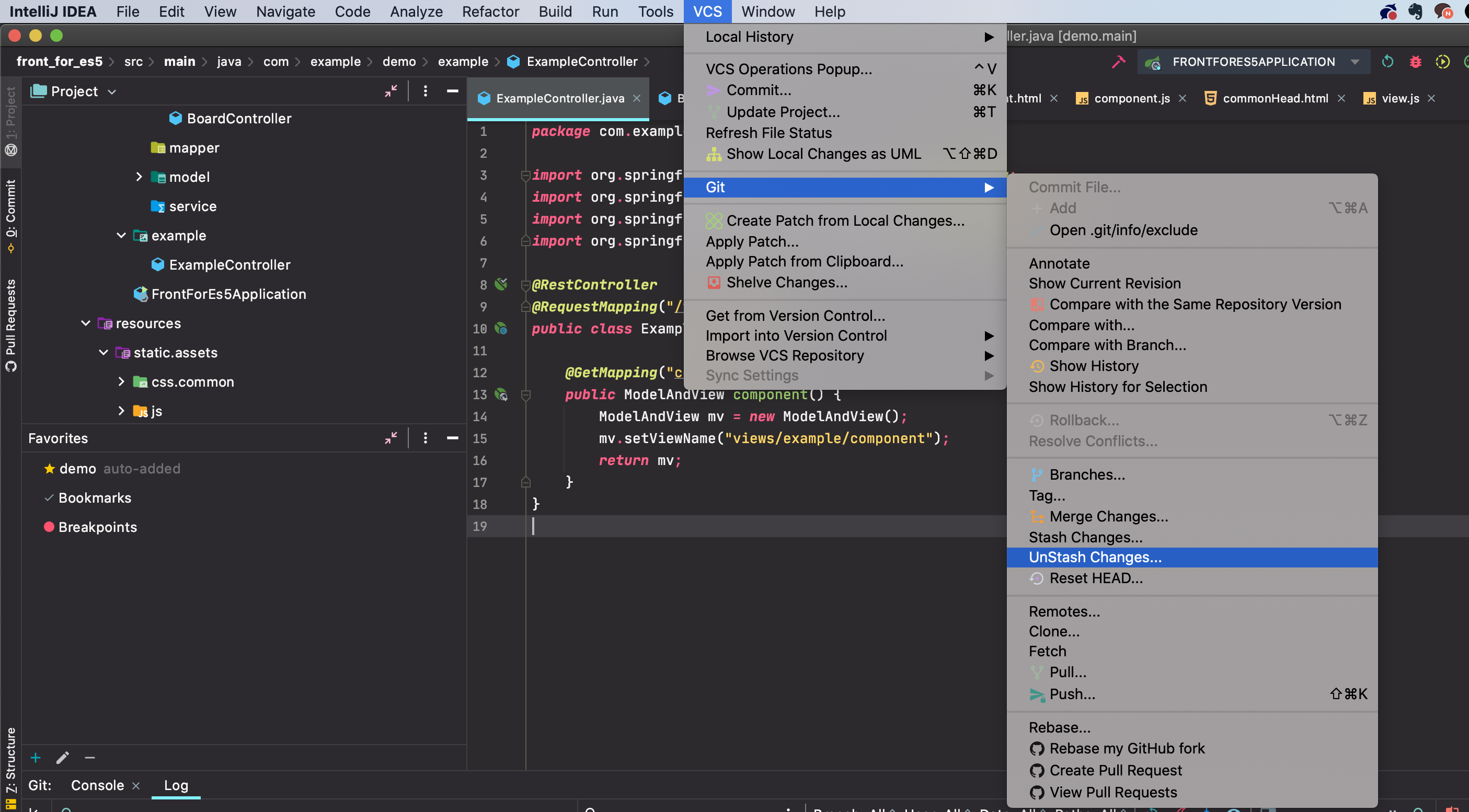Click the rerun application icon

click(x=1387, y=62)
